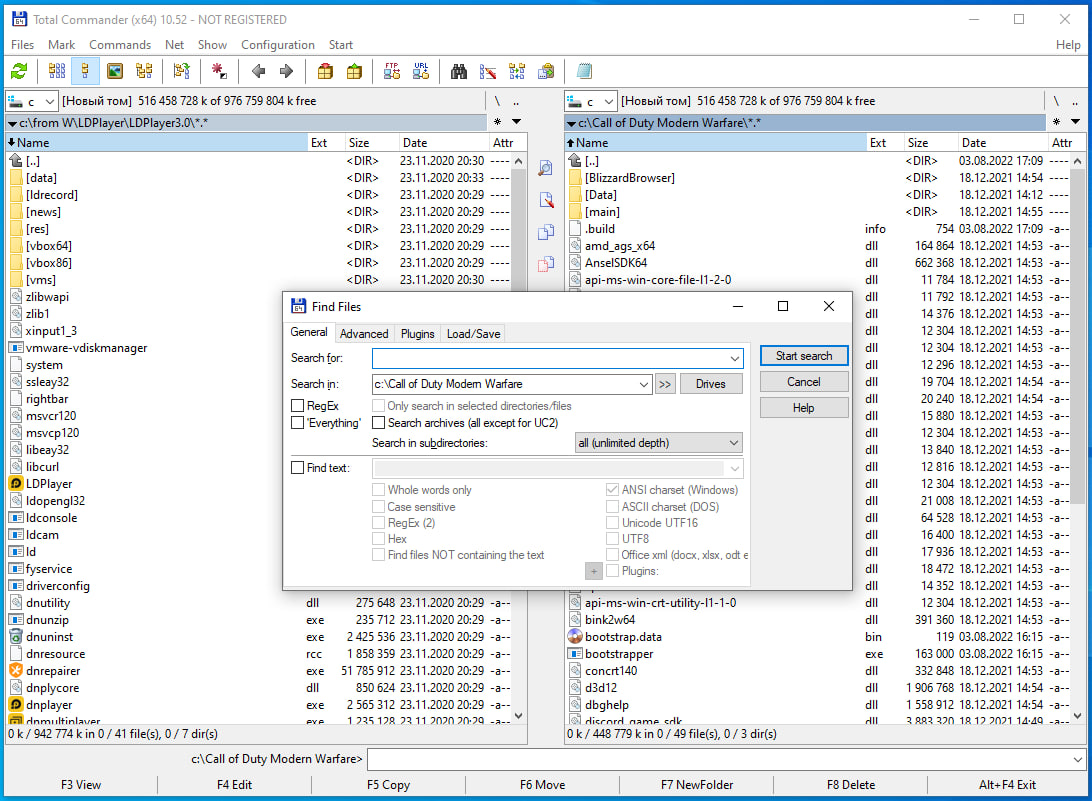Screen dimensions: 1092x801
Task: Click the Move files icon between panels
Action: coord(546,264)
